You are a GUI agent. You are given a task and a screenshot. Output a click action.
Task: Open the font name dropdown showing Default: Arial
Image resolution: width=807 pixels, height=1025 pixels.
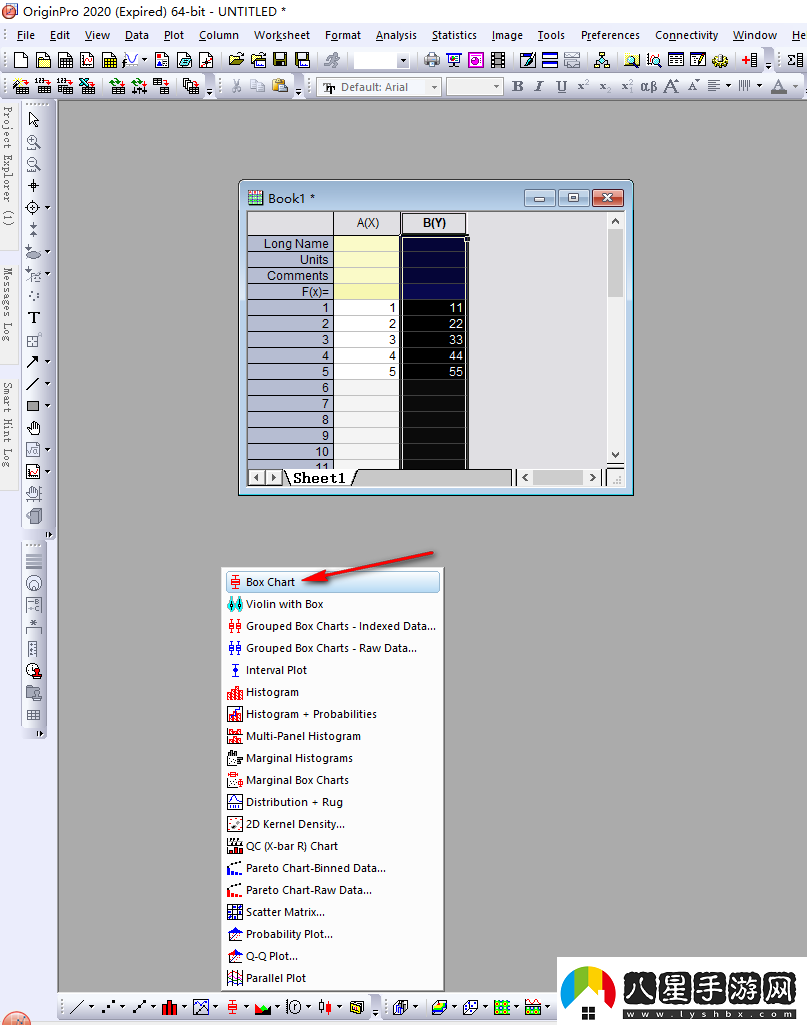[380, 87]
